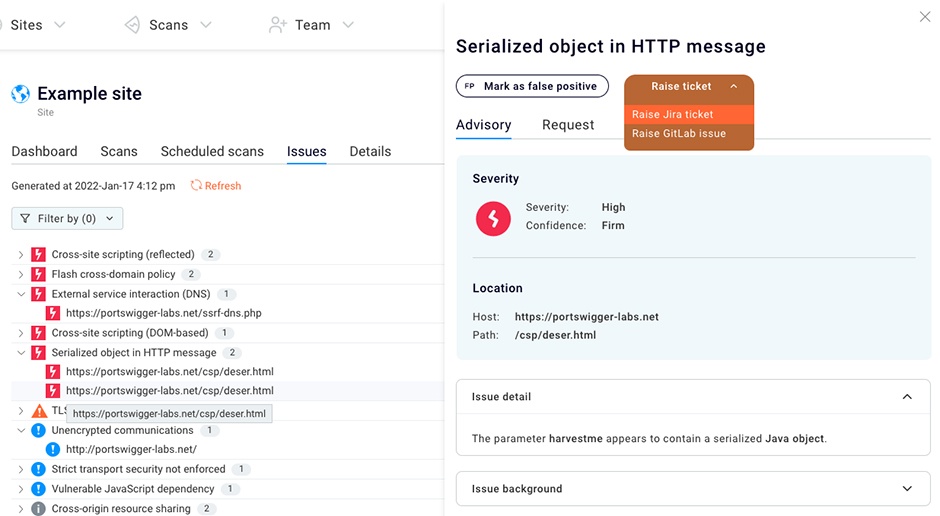This screenshot has width=940, height=516.
Task: Expand Cross-site scripting (DOM-based) group
Action: pos(21,333)
